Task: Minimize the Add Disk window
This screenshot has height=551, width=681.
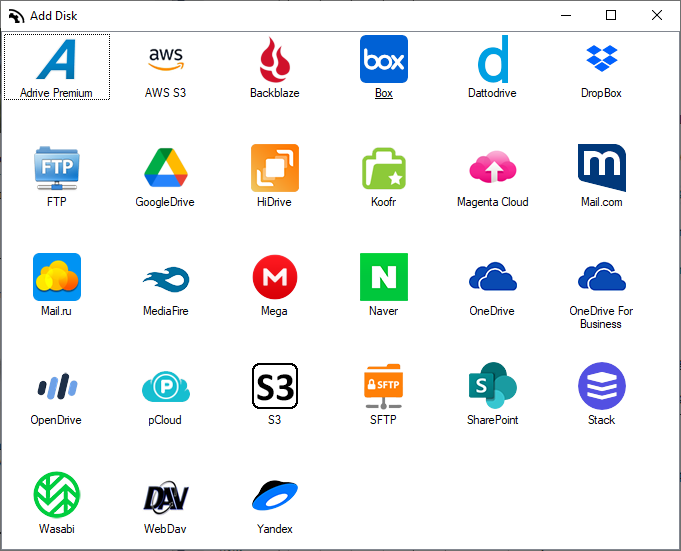Action: 565,16
